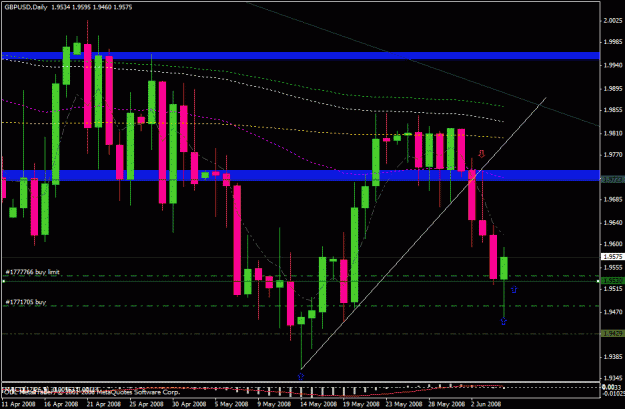Viewport: 625px width, 409px height.
Task: Click the 1.9940 price axis label
Action: tap(613, 65)
